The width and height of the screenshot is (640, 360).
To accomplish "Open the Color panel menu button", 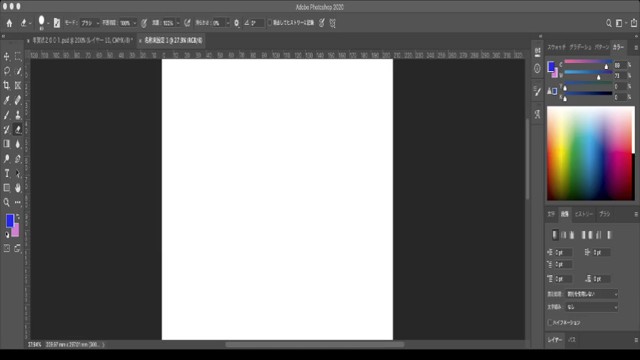I will pos(636,47).
